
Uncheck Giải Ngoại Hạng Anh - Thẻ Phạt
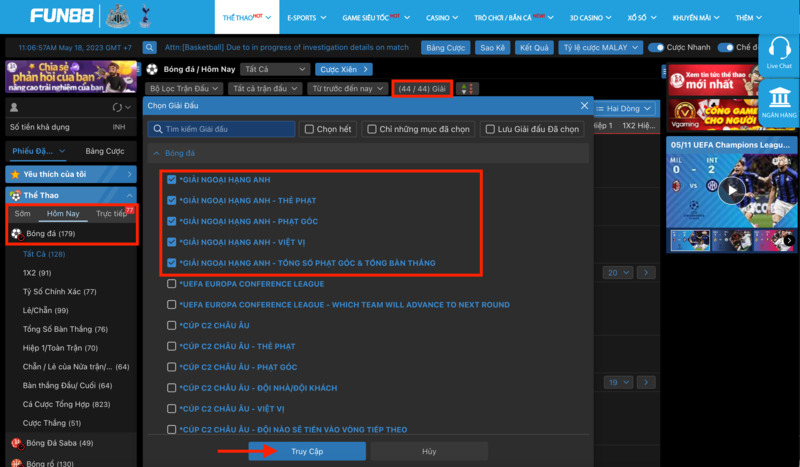coord(173,201)
